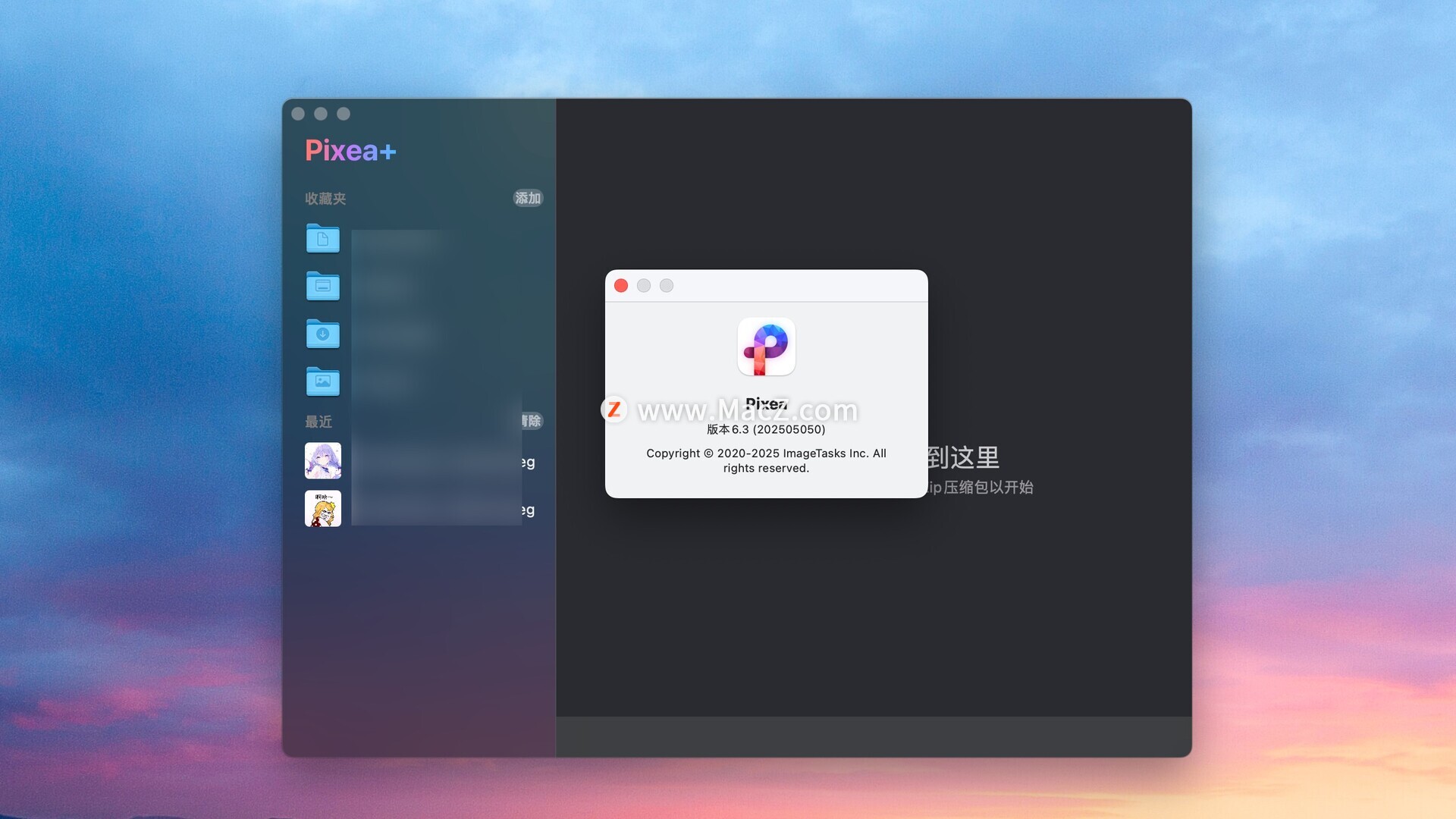
Task: Click the 添加 button next to 收藏夹
Action: 528,198
